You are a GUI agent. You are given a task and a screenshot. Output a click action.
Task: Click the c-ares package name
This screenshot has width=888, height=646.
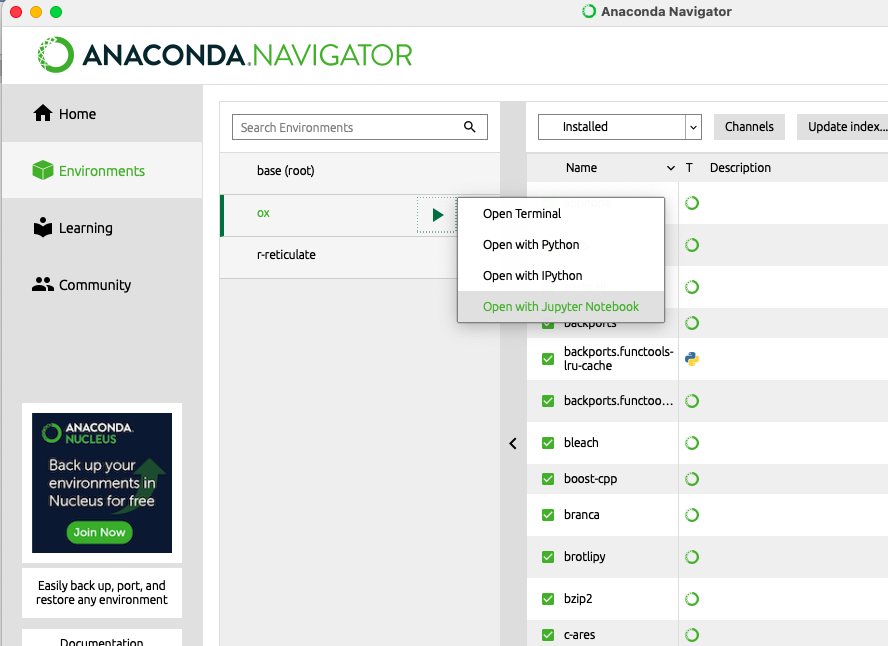(x=579, y=635)
